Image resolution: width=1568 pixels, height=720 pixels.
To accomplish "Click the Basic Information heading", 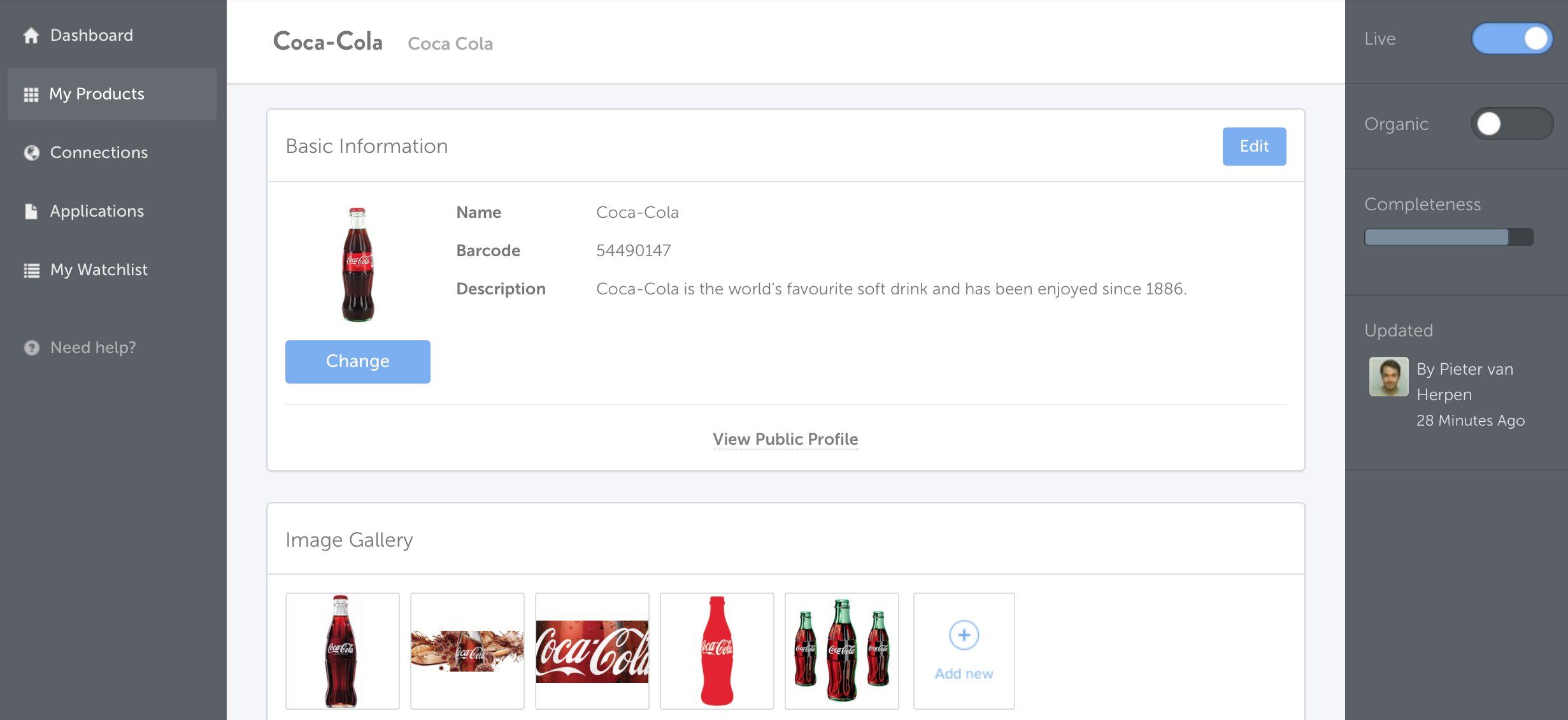I will click(x=367, y=147).
